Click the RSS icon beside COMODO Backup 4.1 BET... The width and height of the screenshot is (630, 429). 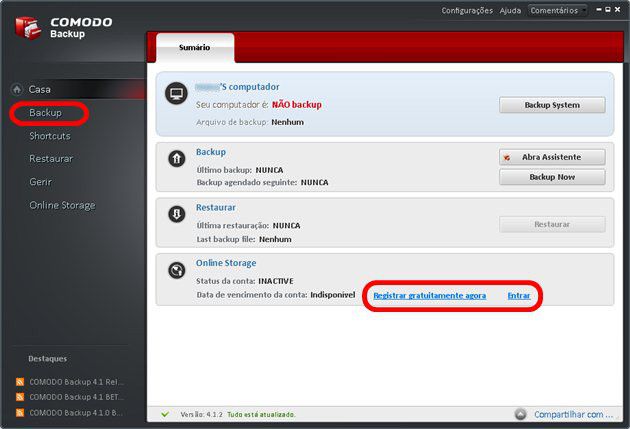(20, 397)
